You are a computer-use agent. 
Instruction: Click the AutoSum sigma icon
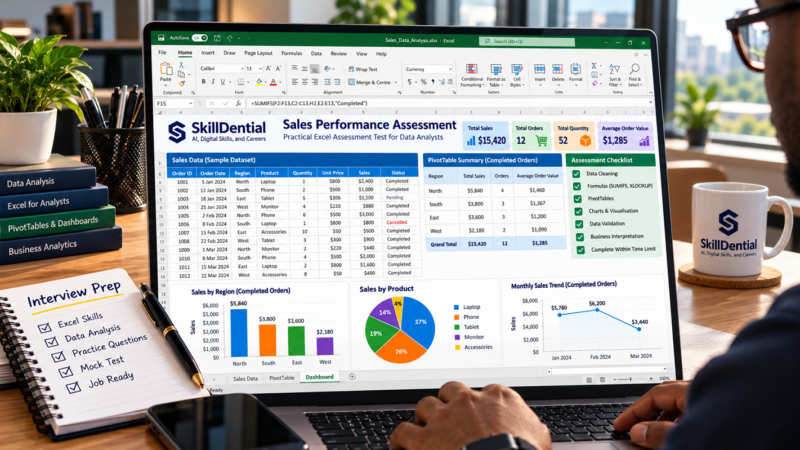coord(594,66)
